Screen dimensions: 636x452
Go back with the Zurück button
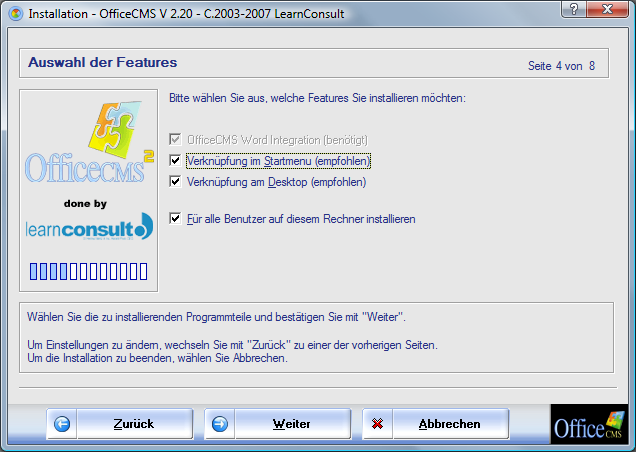tap(120, 424)
